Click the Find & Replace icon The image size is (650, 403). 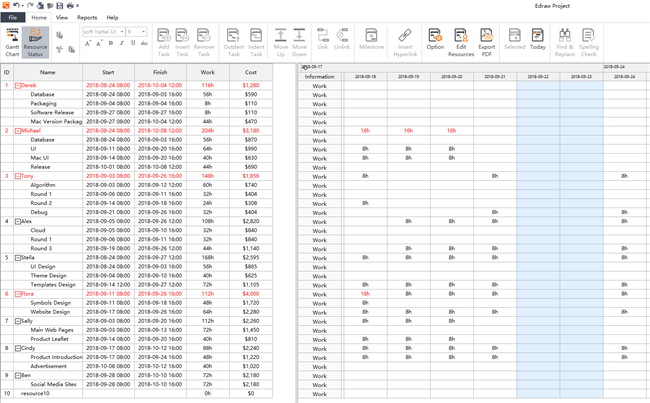pyautogui.click(x=566, y=40)
